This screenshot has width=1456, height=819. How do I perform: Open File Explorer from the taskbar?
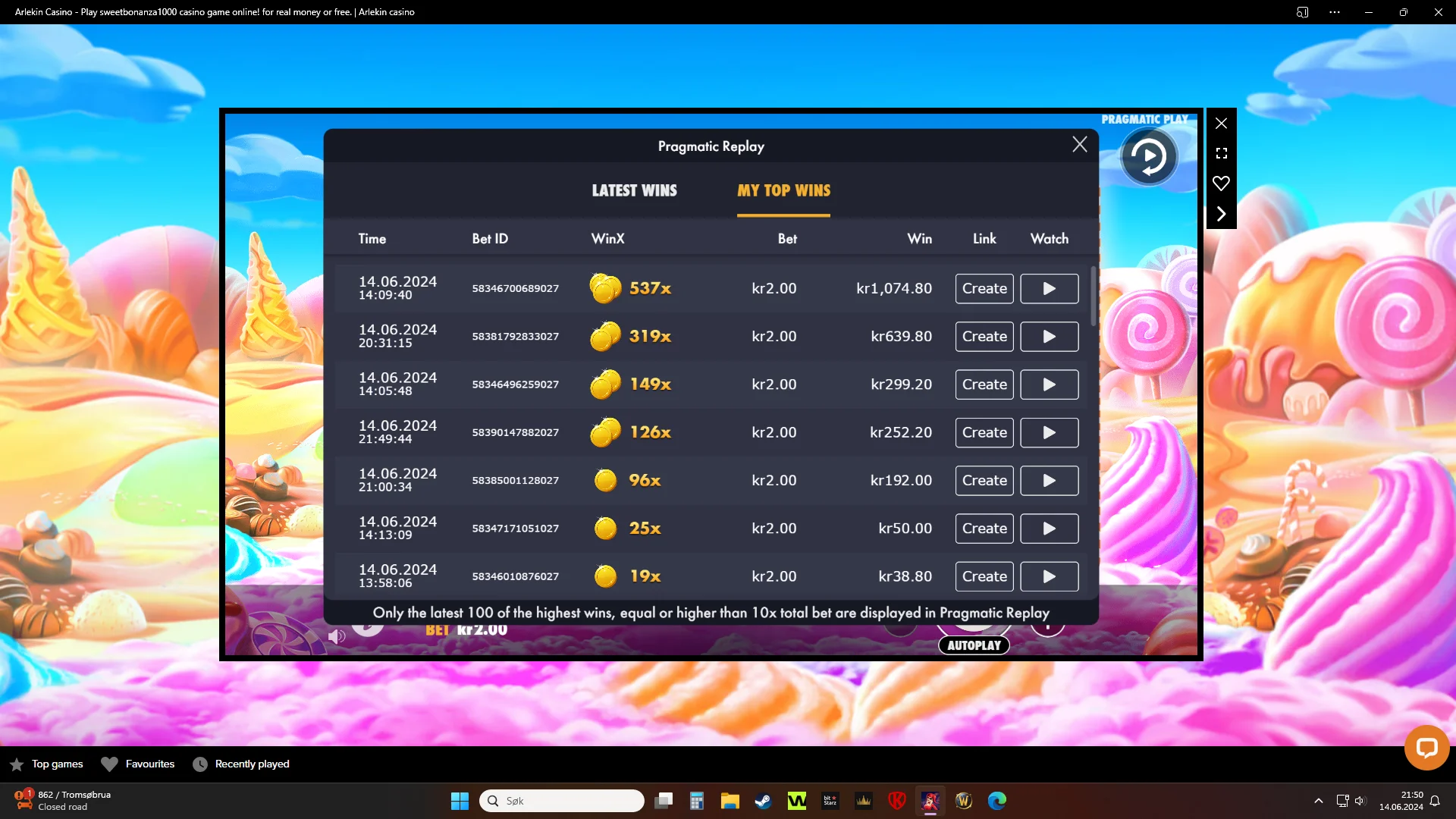click(x=730, y=801)
